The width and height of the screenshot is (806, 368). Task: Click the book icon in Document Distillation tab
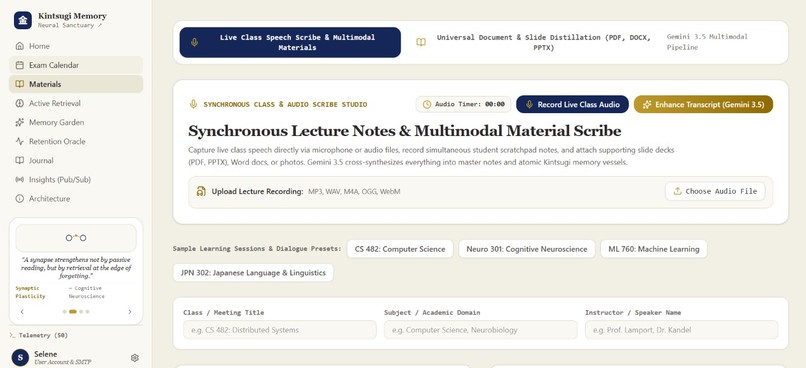[x=421, y=42]
